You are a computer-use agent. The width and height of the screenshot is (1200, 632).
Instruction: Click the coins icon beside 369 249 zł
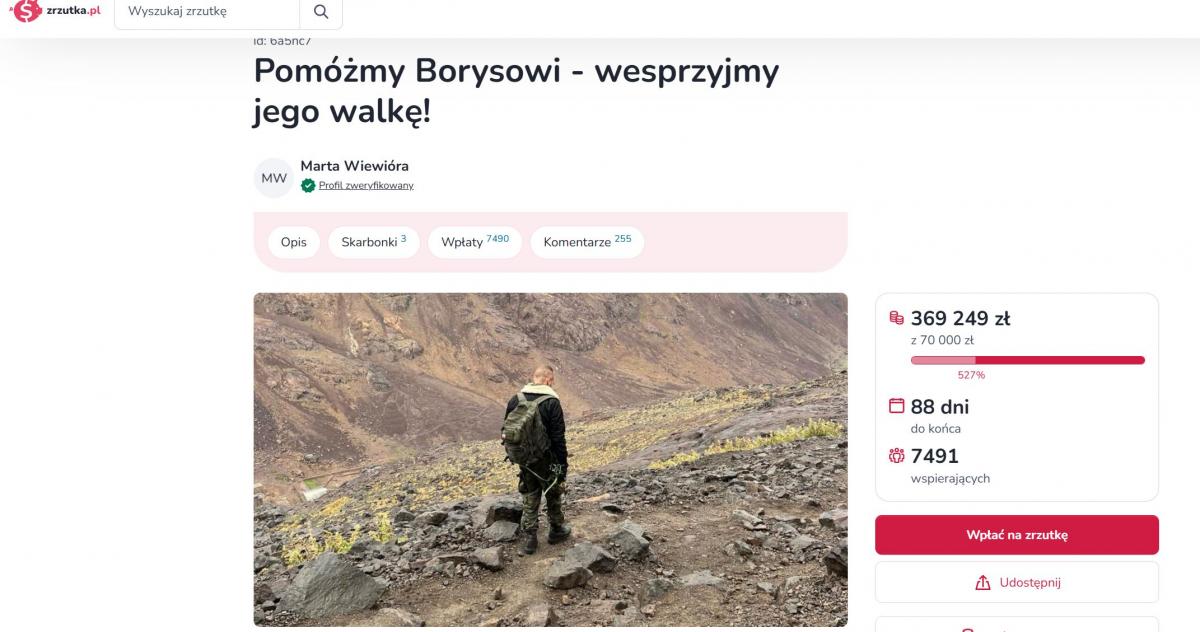click(x=897, y=318)
